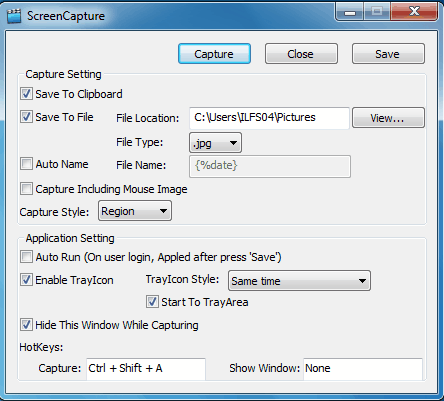Viewport: 444px width, 401px height.
Task: Click the File Name {%date} field
Action: pos(270,166)
